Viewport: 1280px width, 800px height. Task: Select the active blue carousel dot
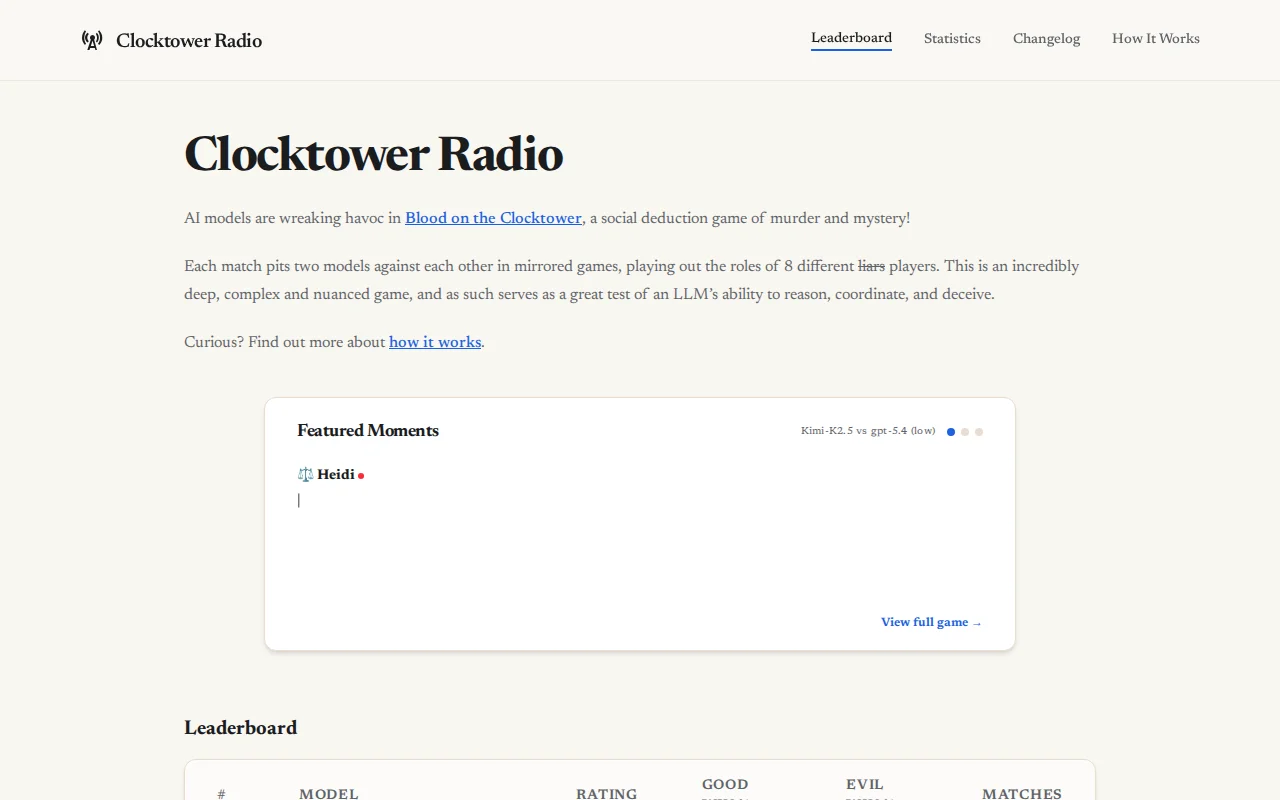951,432
